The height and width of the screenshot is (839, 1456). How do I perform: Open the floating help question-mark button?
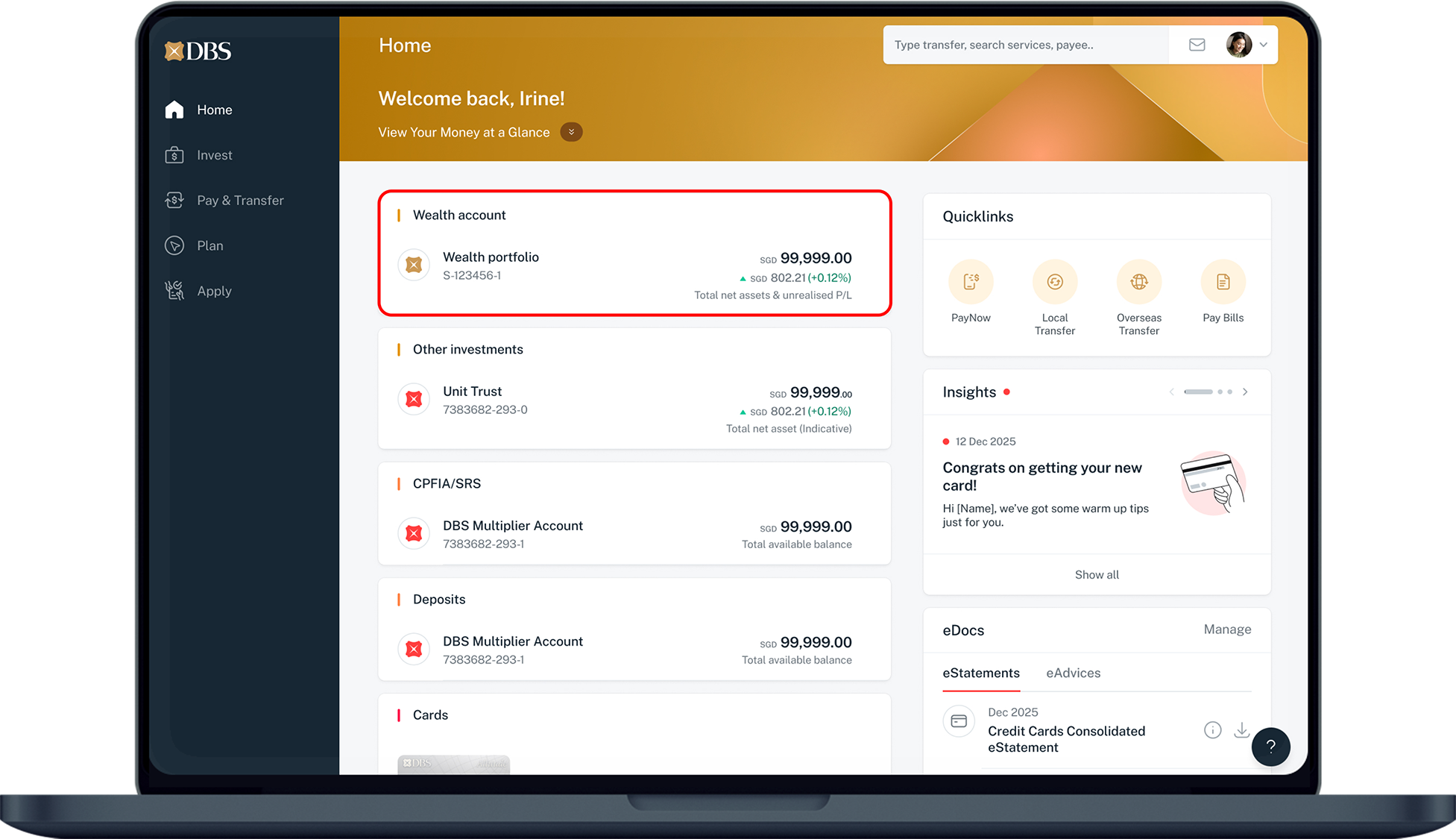pyautogui.click(x=1271, y=747)
